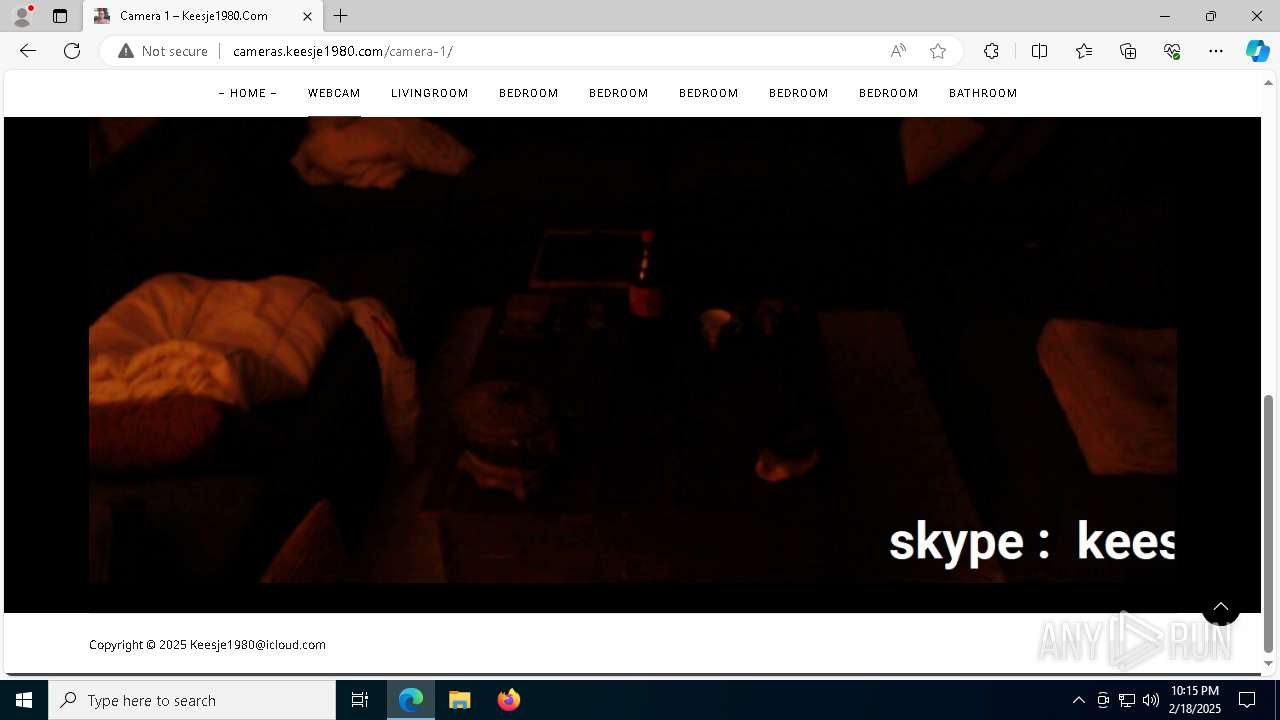Open the first BEDROOM menu item
Image resolution: width=1280 pixels, height=720 pixels.
(x=529, y=93)
